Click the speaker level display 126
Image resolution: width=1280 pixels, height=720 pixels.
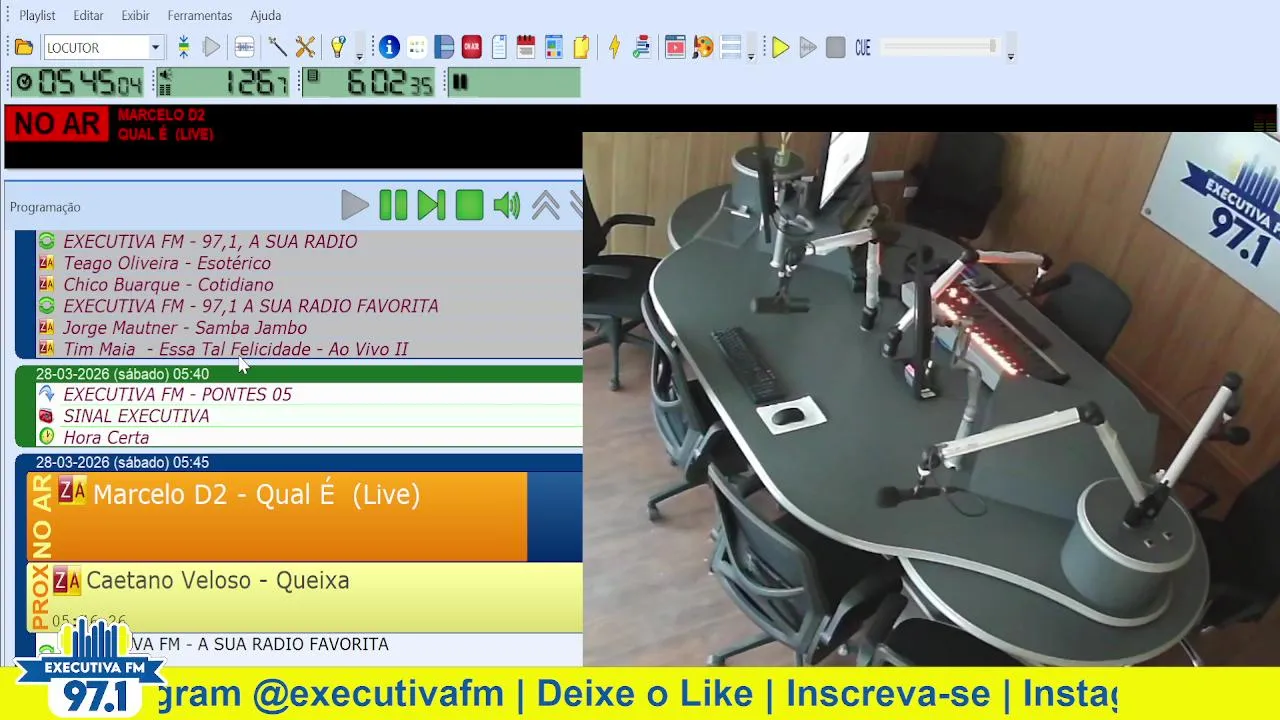coord(223,82)
